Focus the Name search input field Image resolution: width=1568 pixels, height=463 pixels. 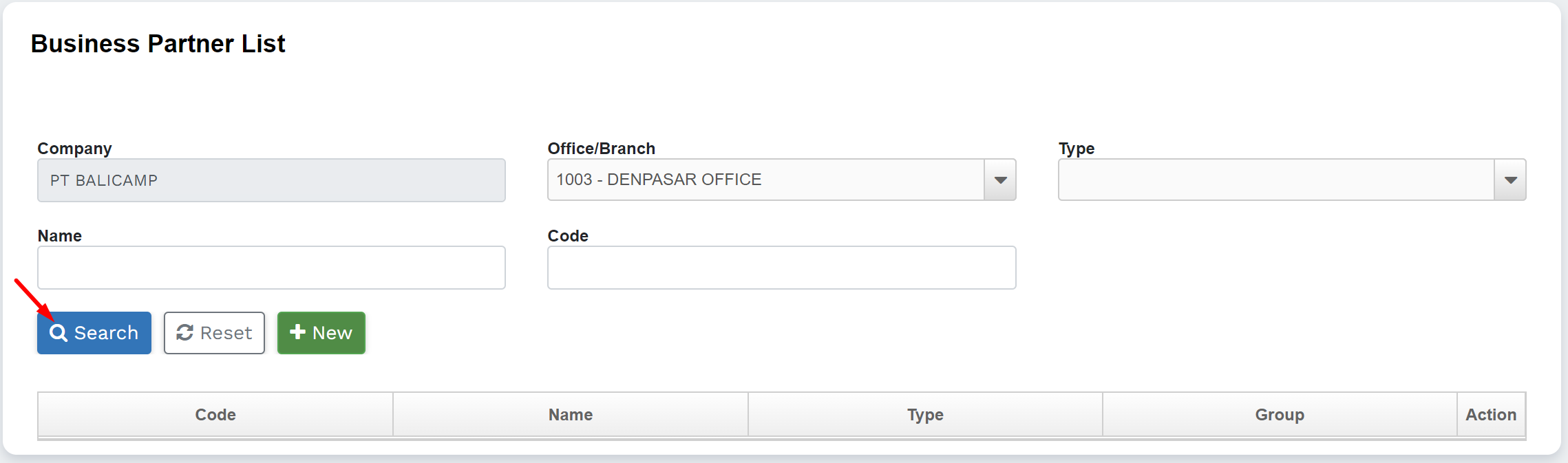coord(271,268)
